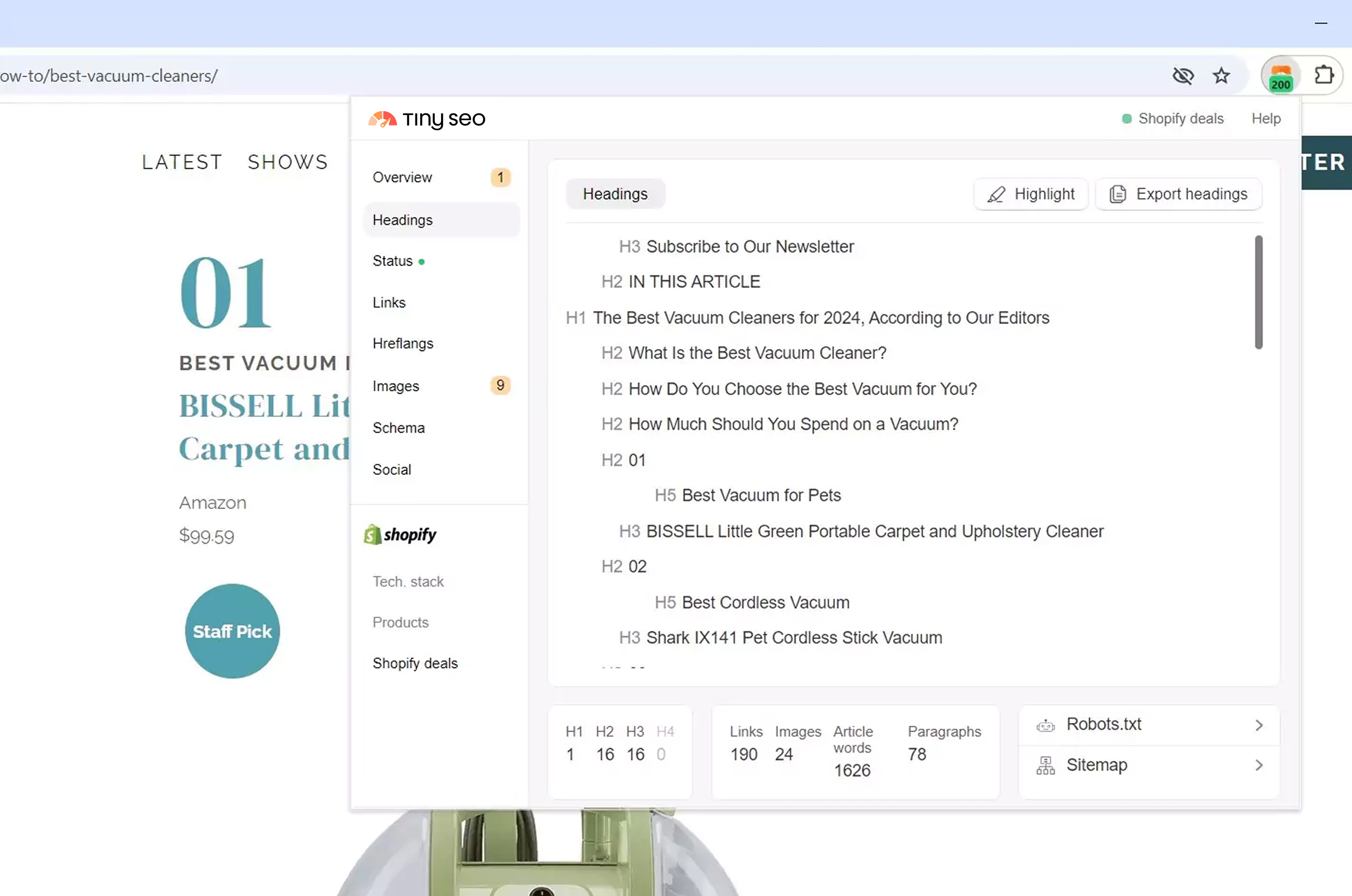Open the Links sidebar section
The image size is (1352, 896).
[x=441, y=303]
